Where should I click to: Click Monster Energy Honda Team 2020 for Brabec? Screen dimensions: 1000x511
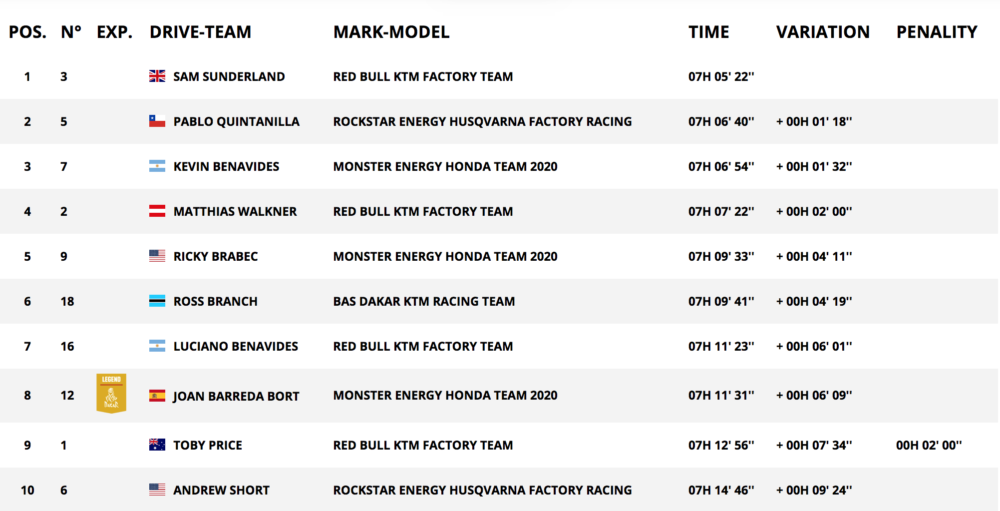point(445,256)
